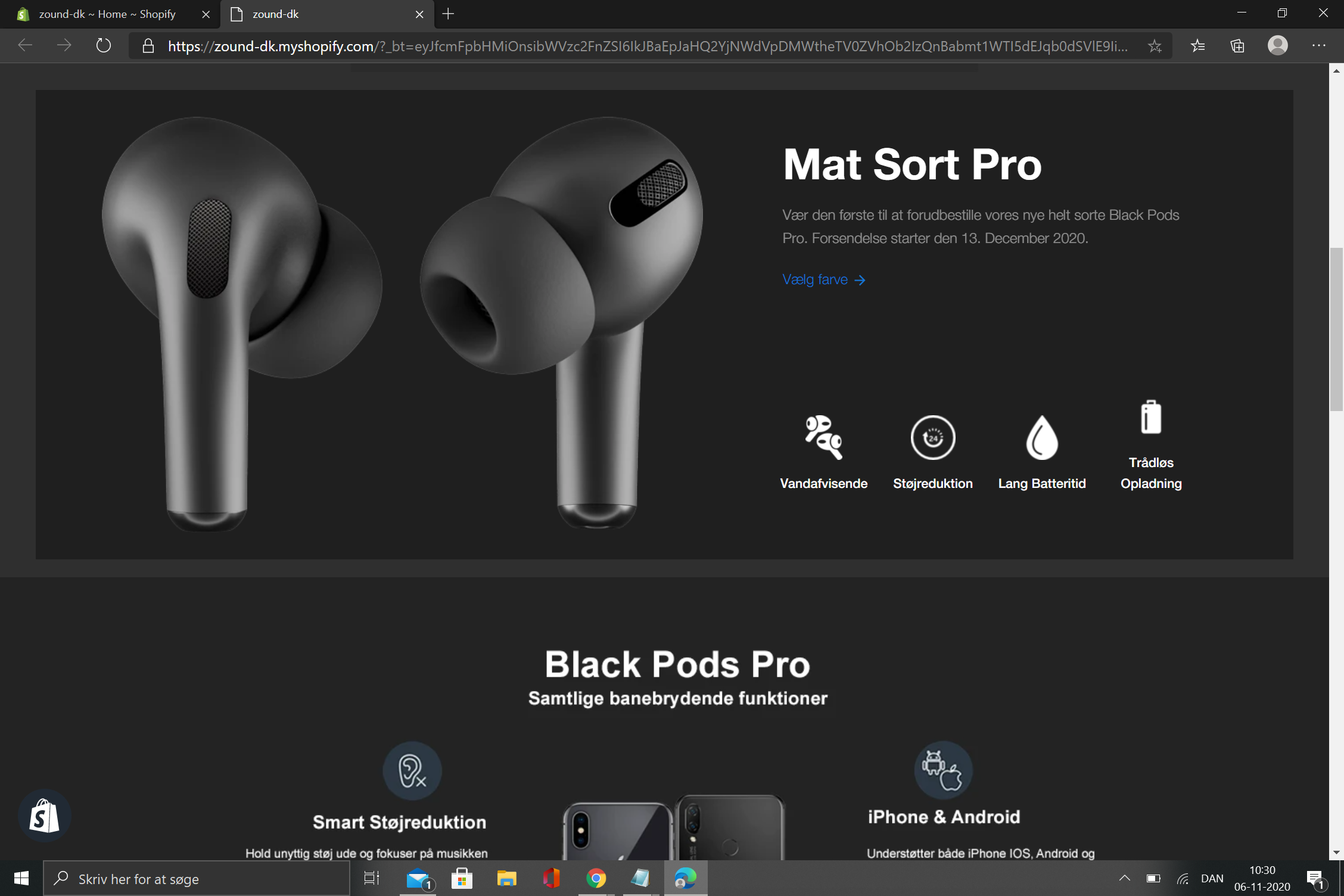Click the Trådløs Opladning battery icon
This screenshot has width=1344, height=896.
(x=1150, y=417)
